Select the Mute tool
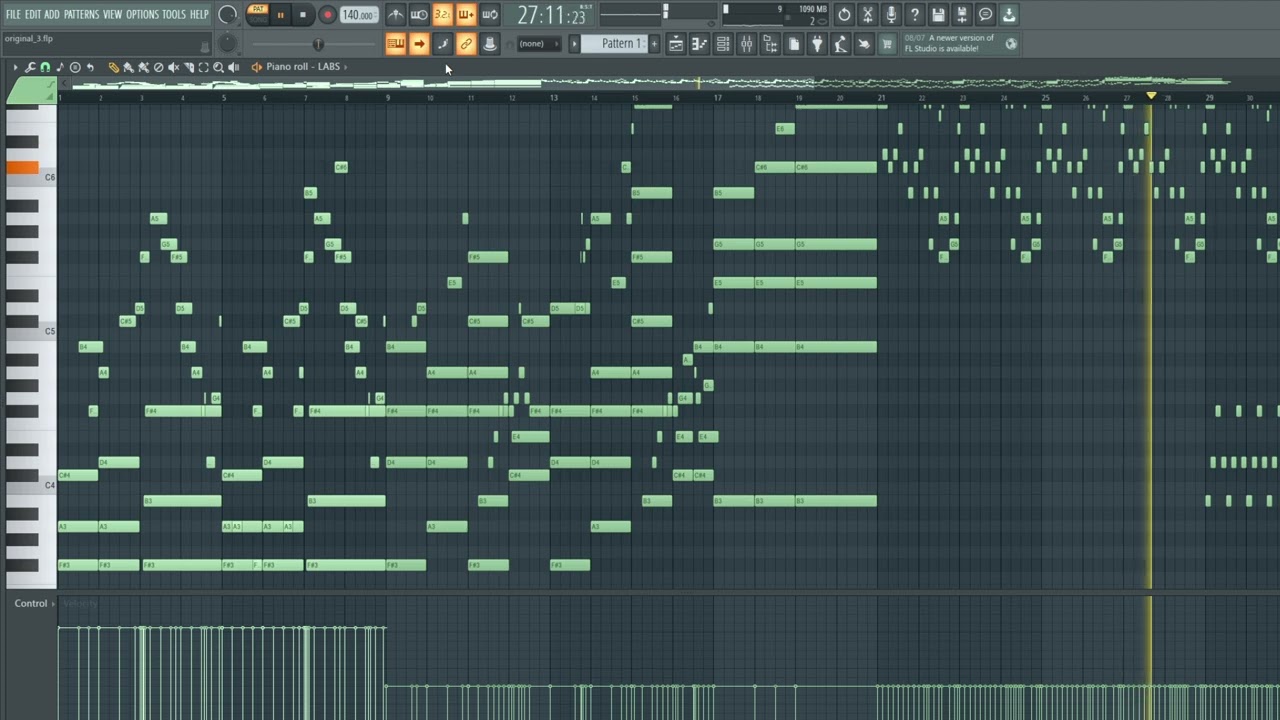 click(173, 67)
